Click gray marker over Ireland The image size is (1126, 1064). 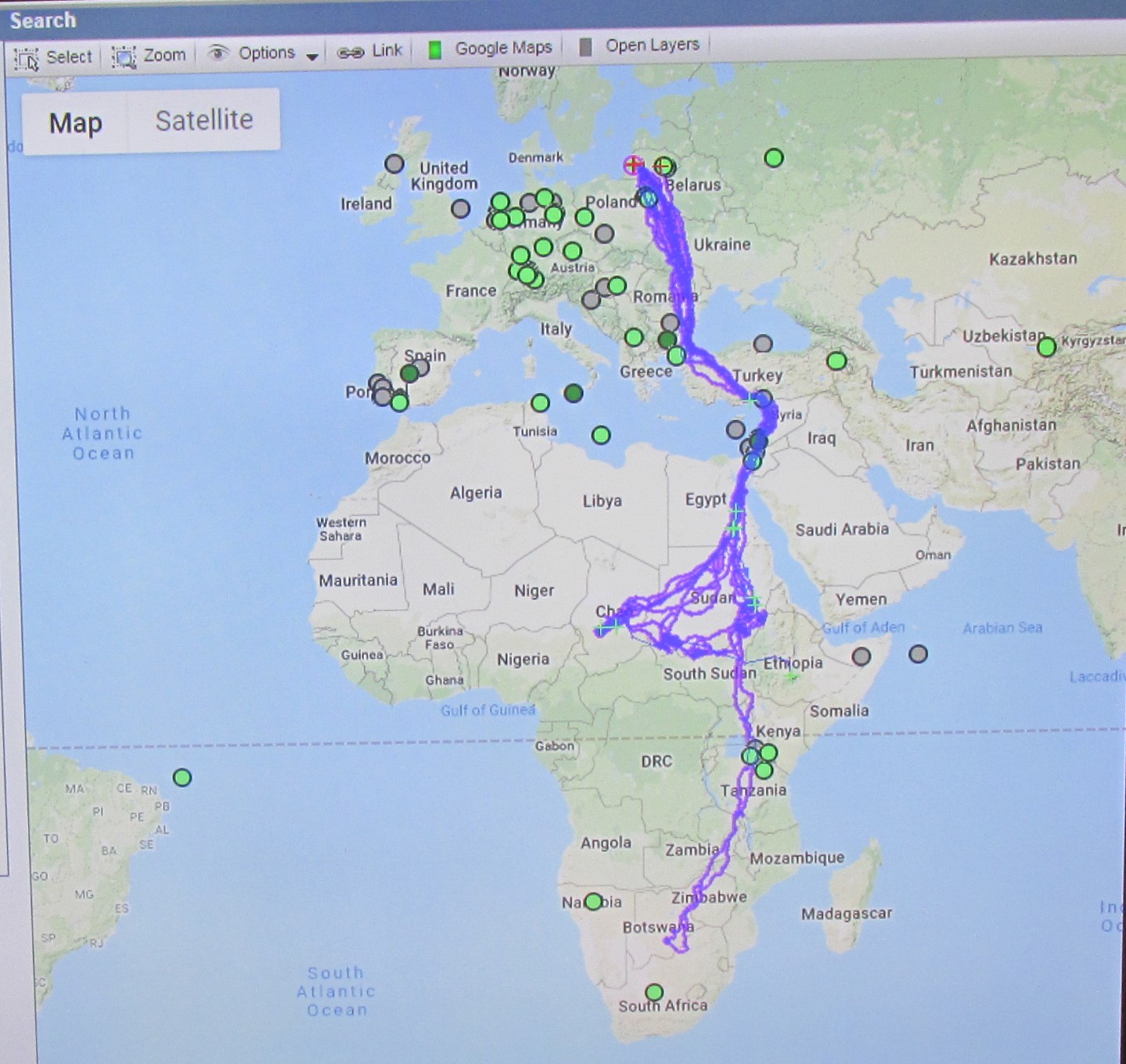(x=394, y=164)
